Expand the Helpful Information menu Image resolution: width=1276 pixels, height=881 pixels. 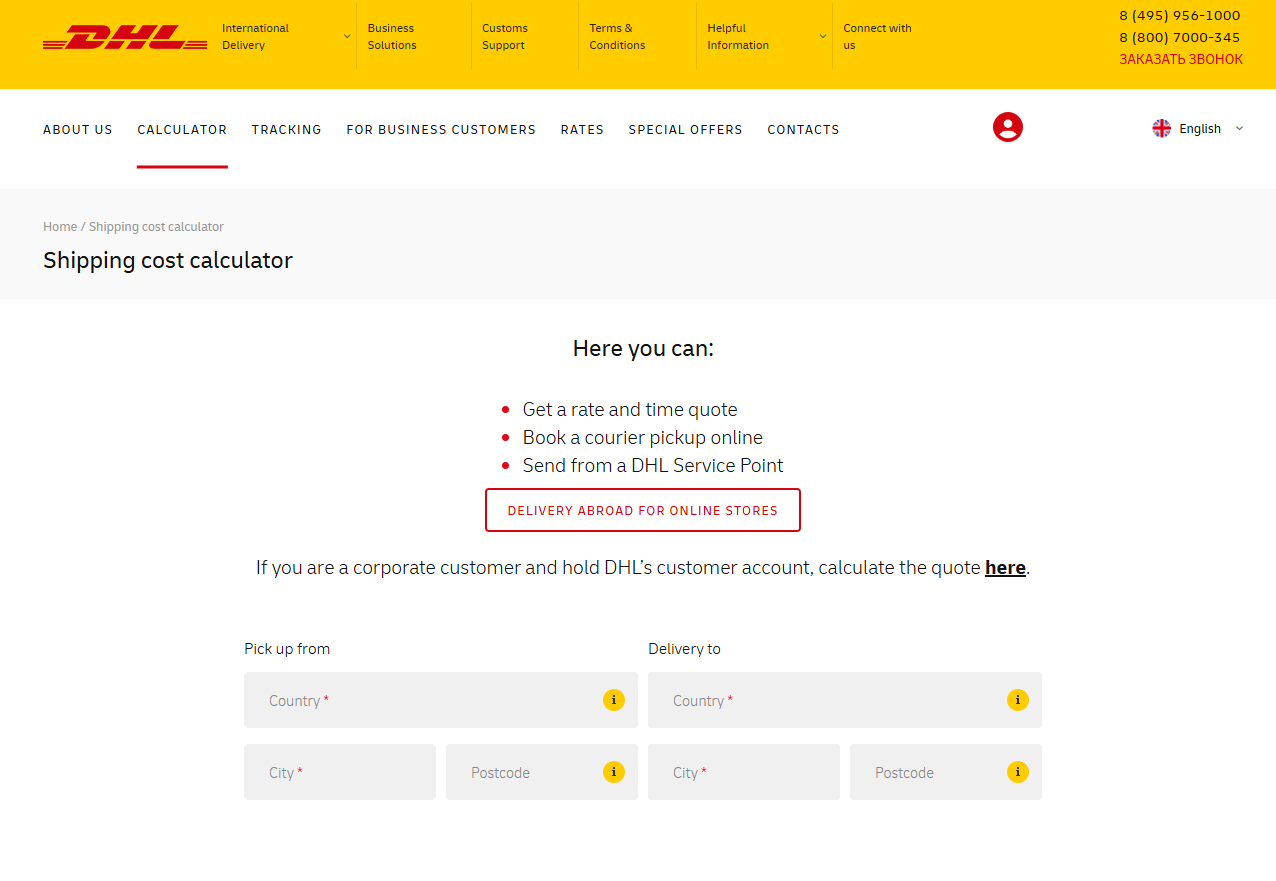[767, 36]
